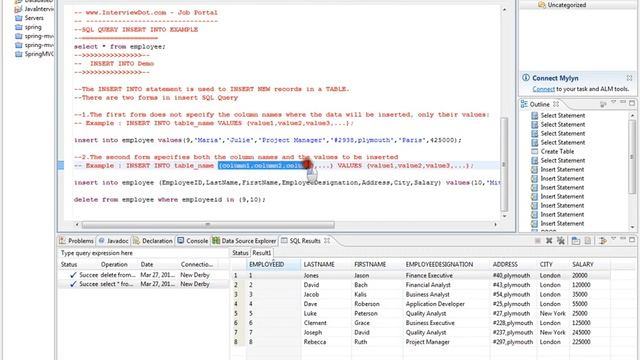Select the first Select Statement in Outline
This screenshot has width=640, height=360.
coord(562,116)
